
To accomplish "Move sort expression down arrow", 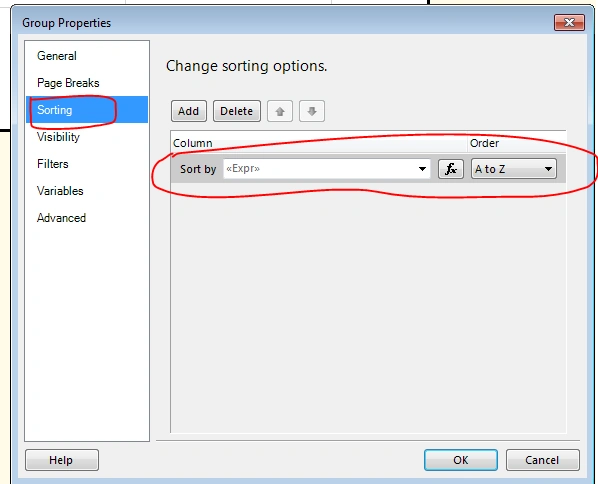I will 312,111.
